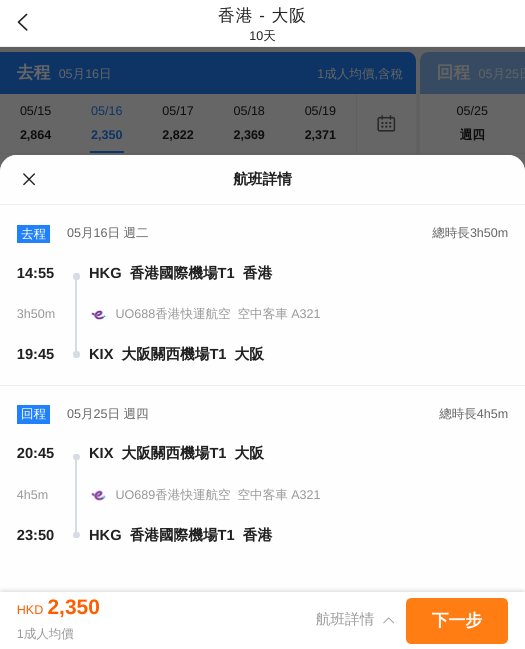This screenshot has width=525, height=649.
Task: Collapse flight details with the chevron arrow
Action: 388,620
